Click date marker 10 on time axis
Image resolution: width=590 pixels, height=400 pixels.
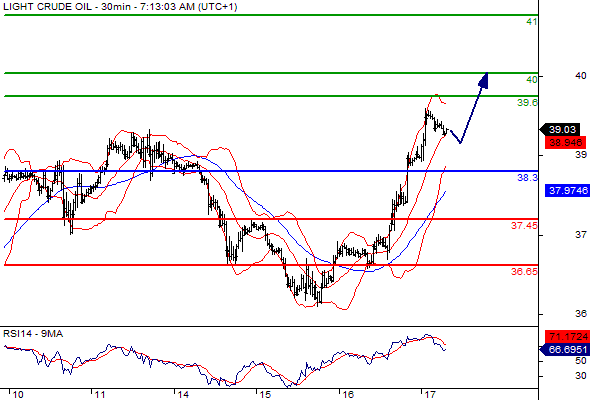(17, 395)
